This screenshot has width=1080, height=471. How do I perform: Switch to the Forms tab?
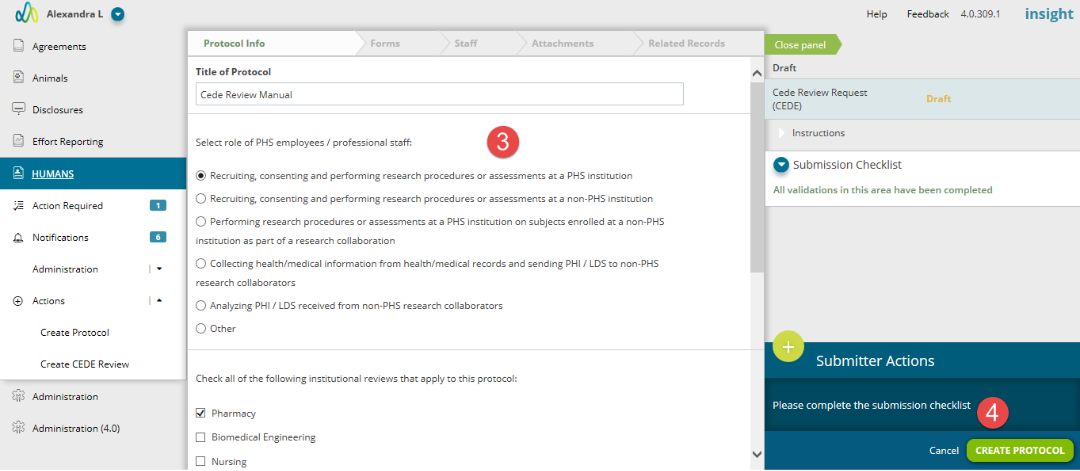coord(385,43)
